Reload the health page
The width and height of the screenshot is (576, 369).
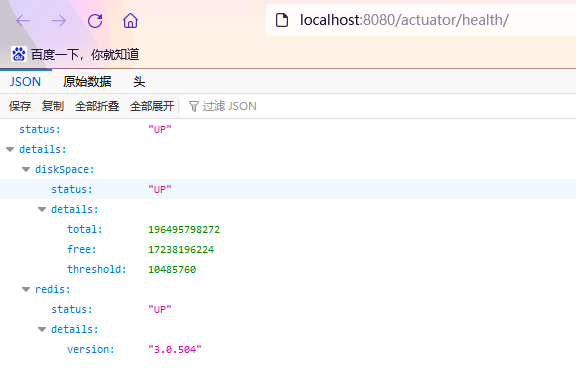point(95,21)
